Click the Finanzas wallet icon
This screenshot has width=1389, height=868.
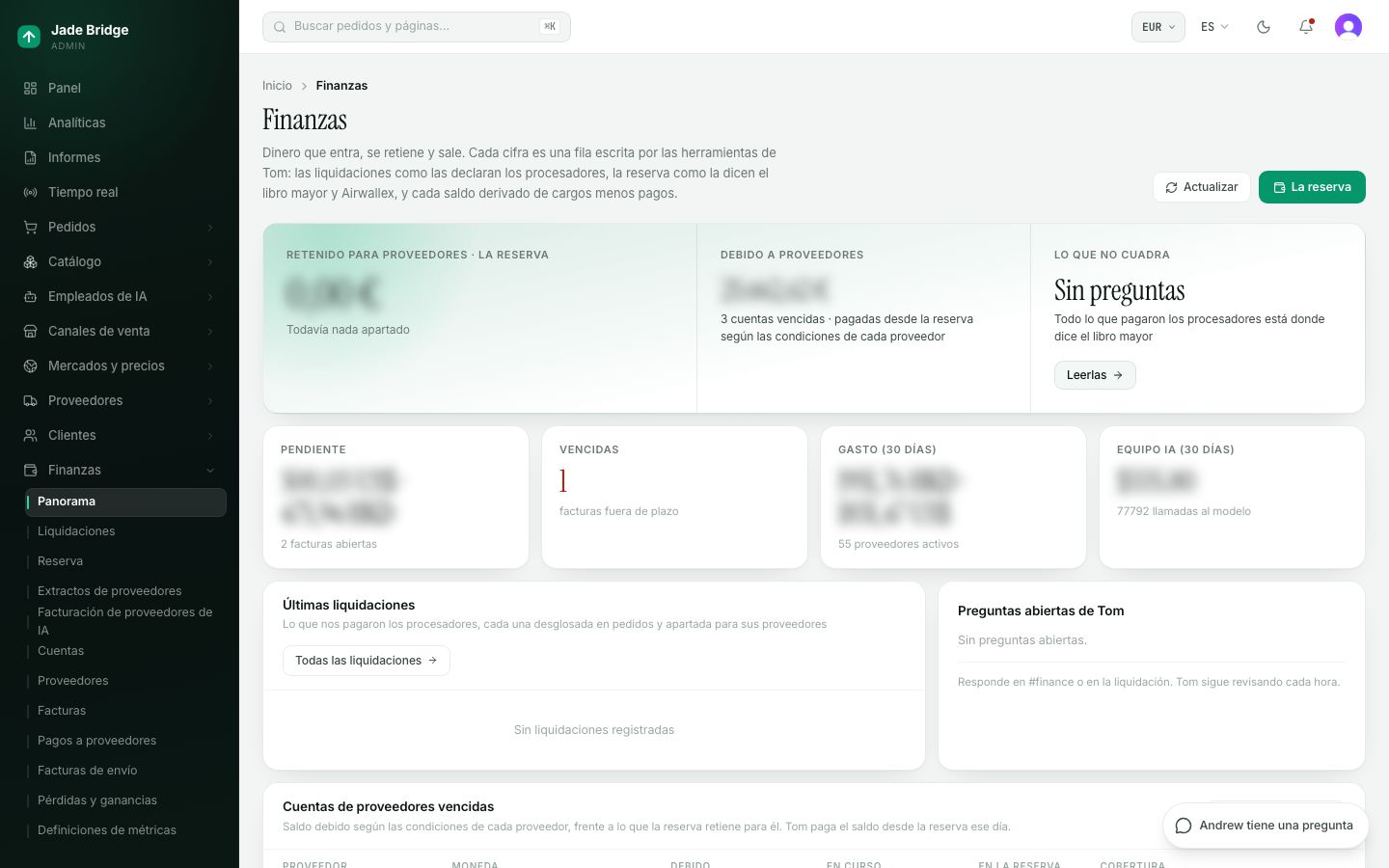pos(30,470)
